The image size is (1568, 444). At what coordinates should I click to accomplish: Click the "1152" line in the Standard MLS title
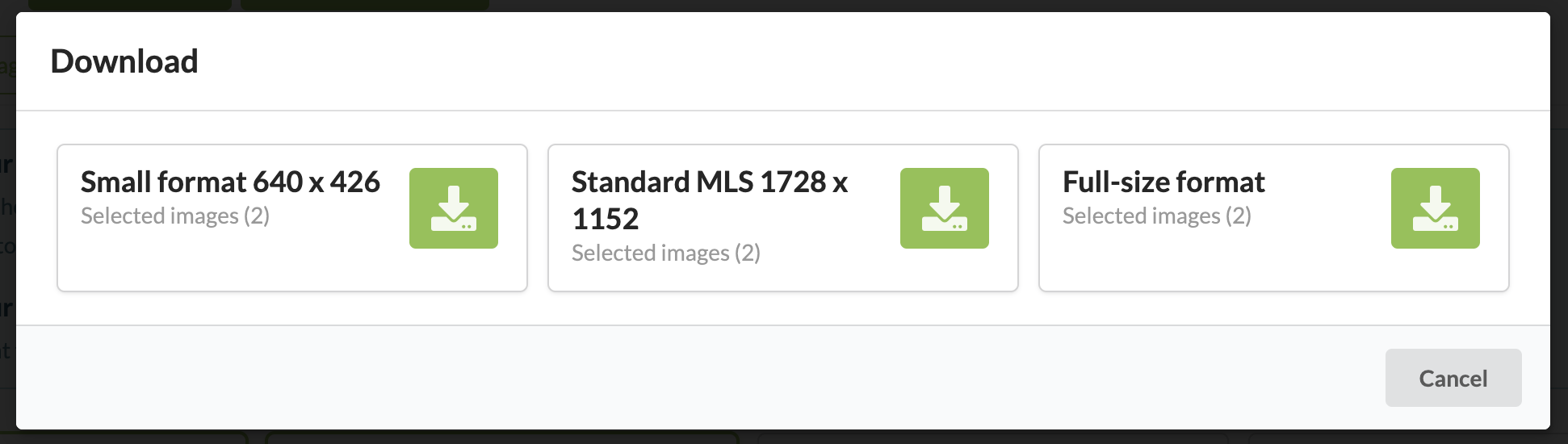606,220
